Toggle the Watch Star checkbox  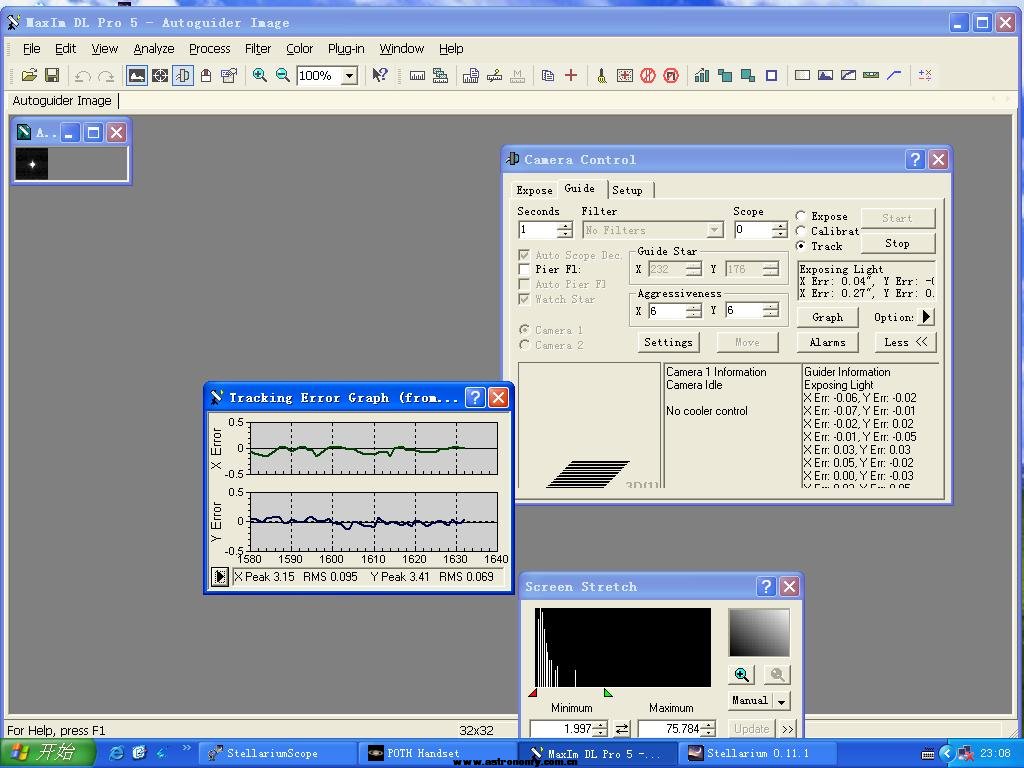pos(524,299)
